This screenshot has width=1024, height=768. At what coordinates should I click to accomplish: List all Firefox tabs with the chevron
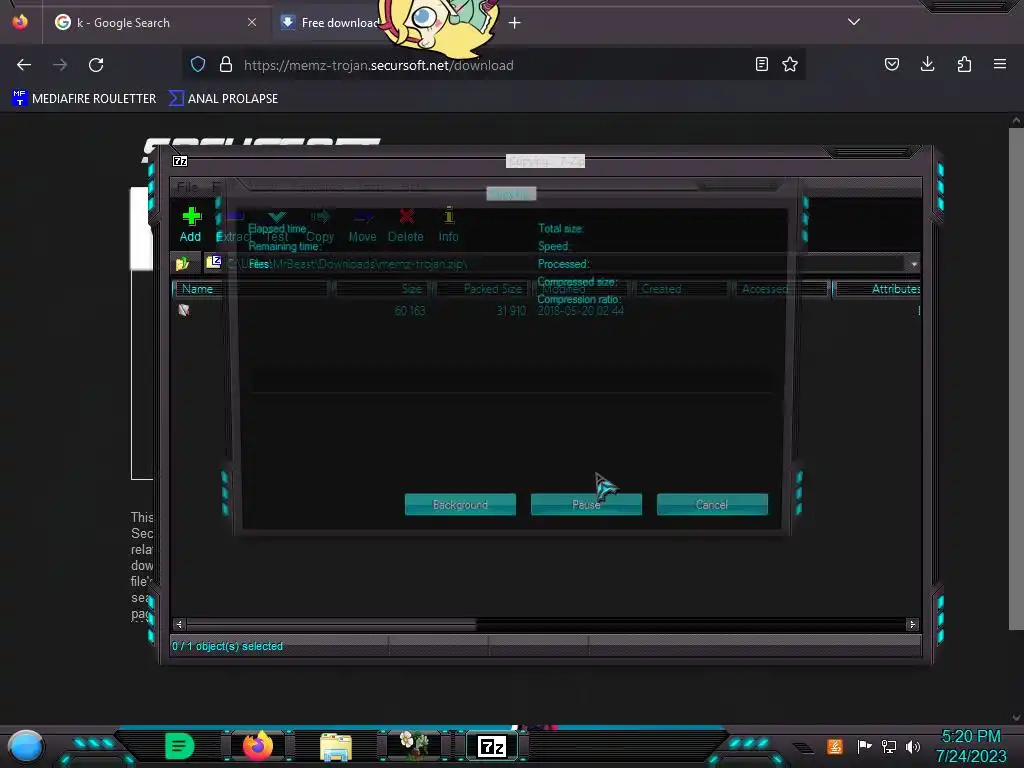tap(854, 22)
